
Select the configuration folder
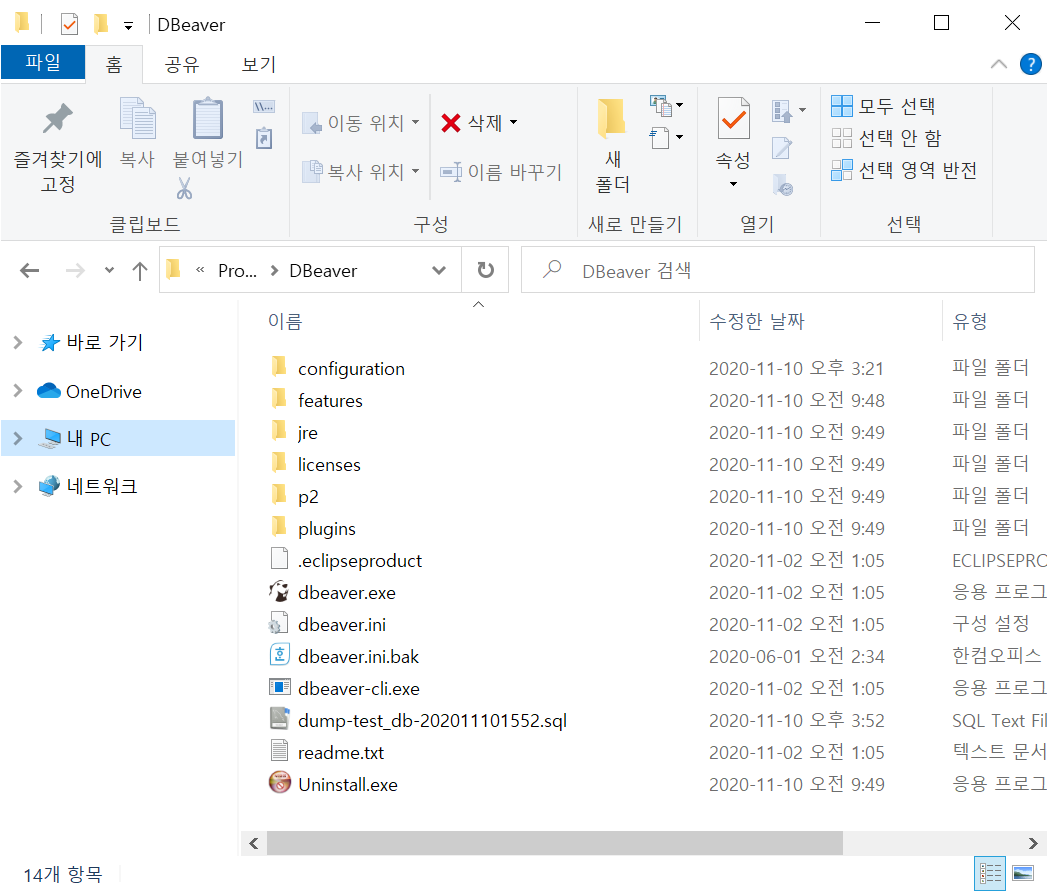pos(351,369)
